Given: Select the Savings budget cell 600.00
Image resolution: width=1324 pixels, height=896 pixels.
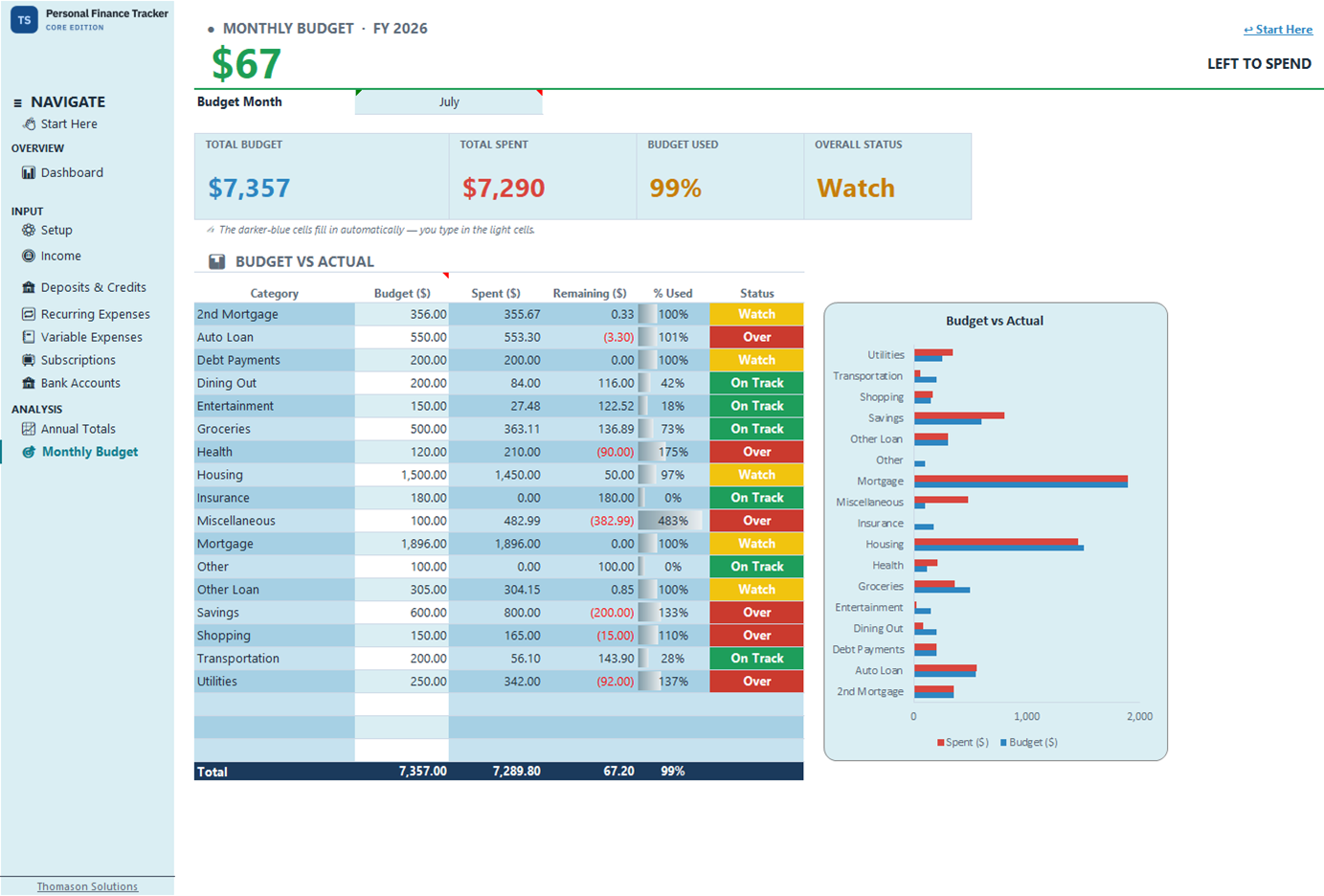Looking at the screenshot, I should (401, 613).
